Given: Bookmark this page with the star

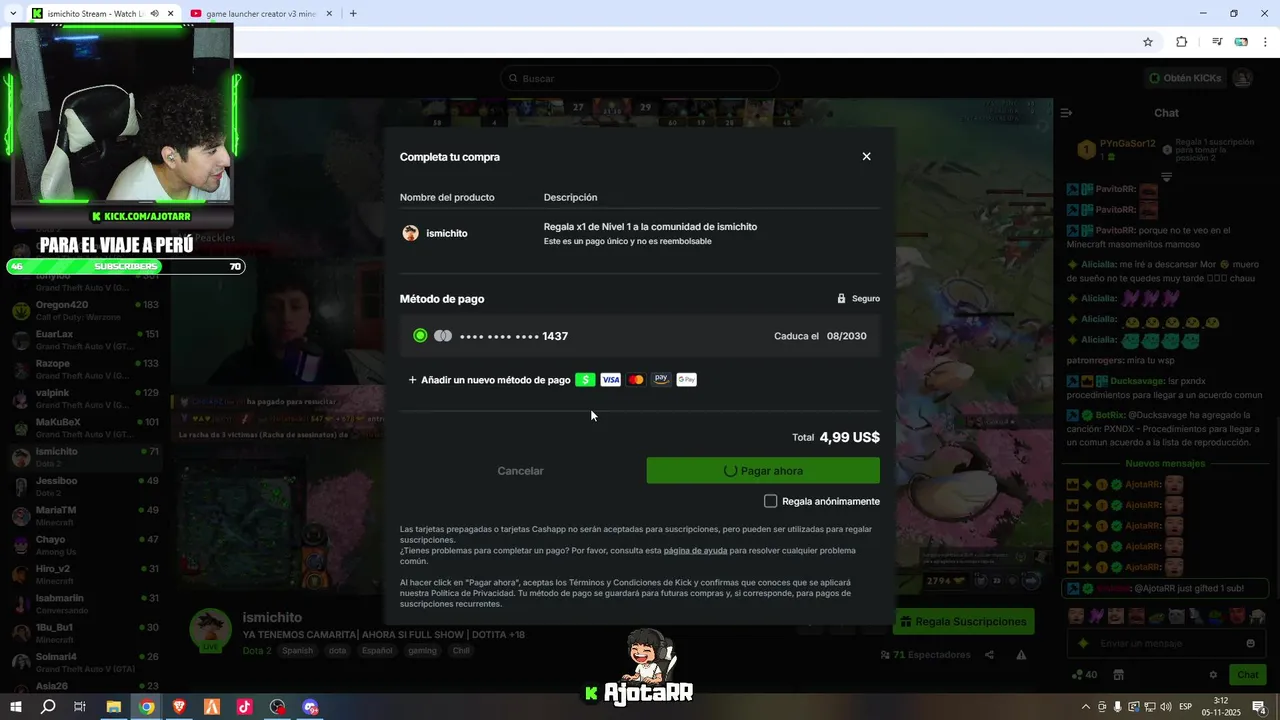Looking at the screenshot, I should coord(1148,42).
